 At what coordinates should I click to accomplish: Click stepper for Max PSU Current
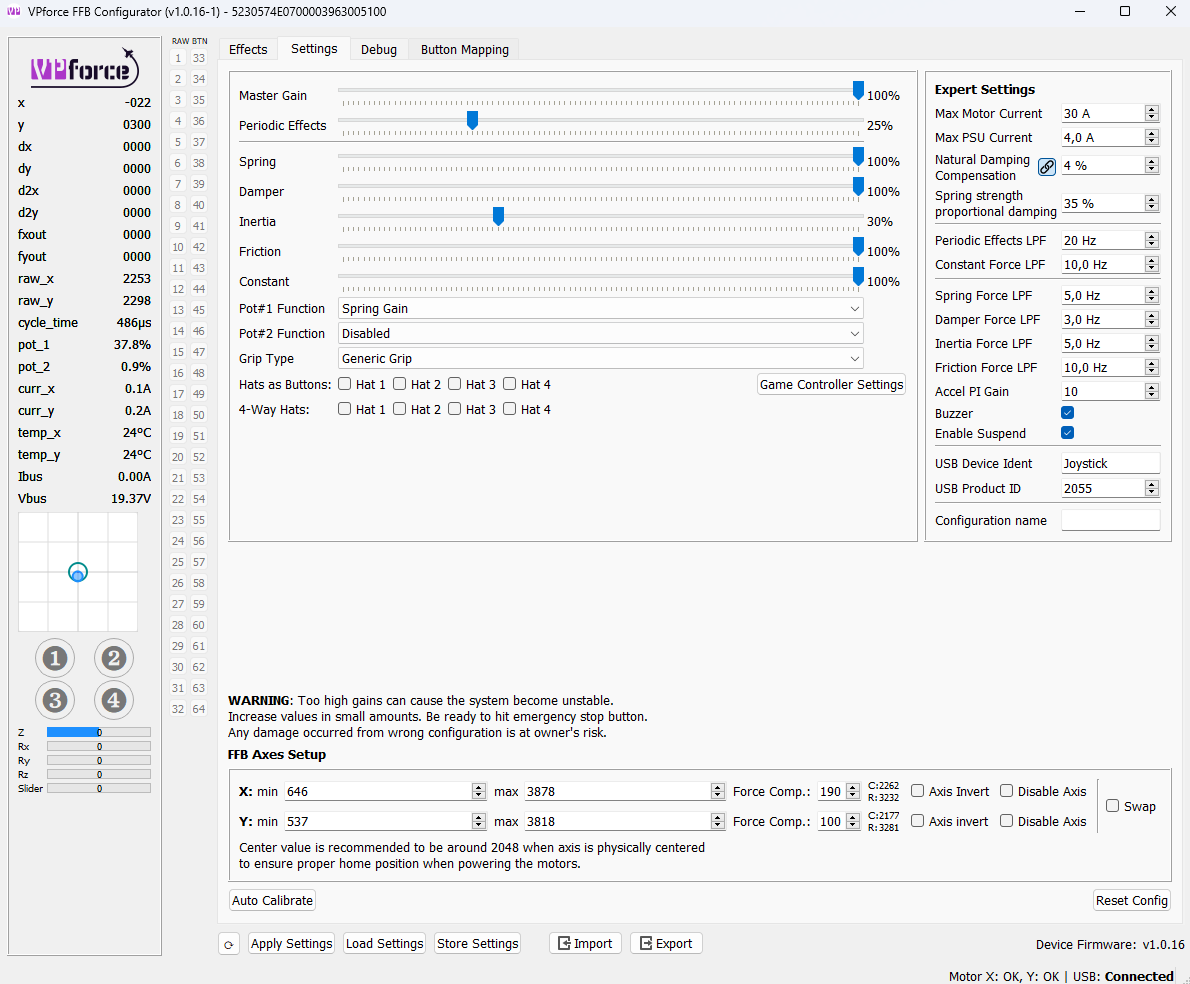(1152, 137)
